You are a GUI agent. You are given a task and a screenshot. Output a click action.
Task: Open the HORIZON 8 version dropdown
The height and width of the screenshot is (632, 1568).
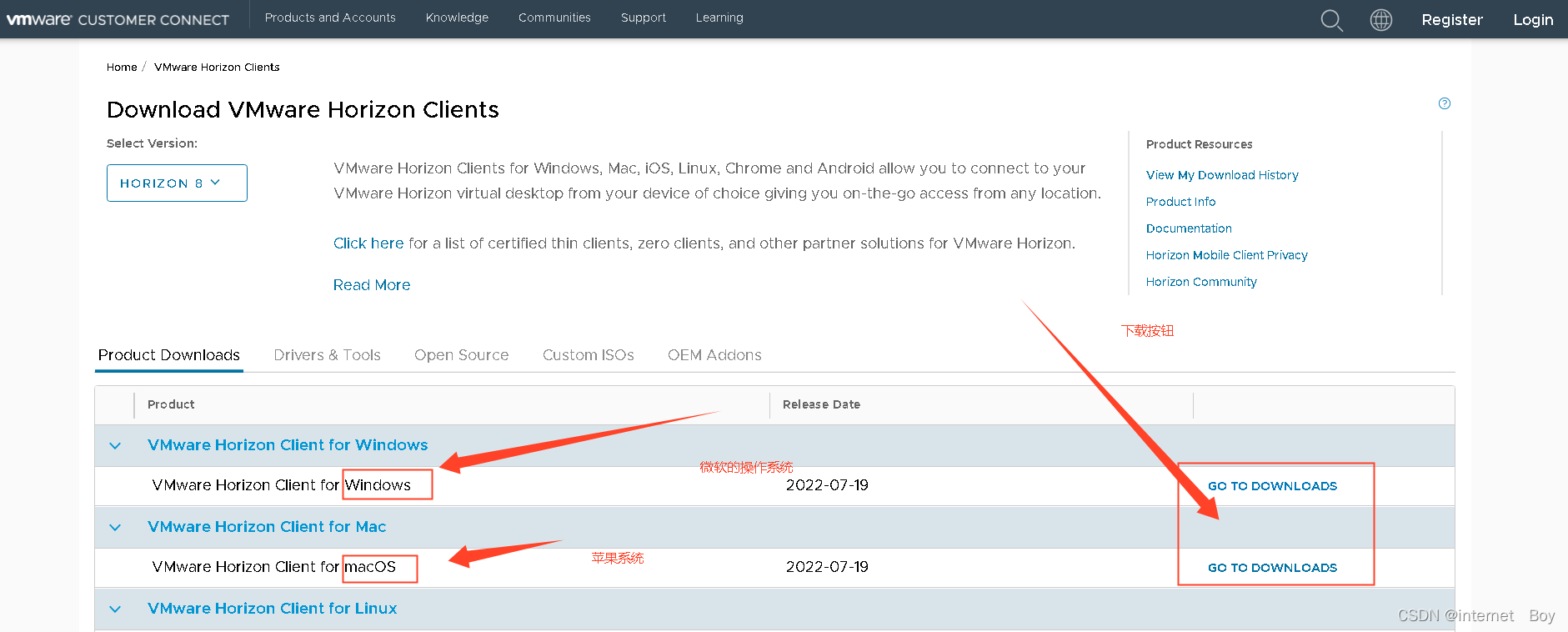pos(177,183)
